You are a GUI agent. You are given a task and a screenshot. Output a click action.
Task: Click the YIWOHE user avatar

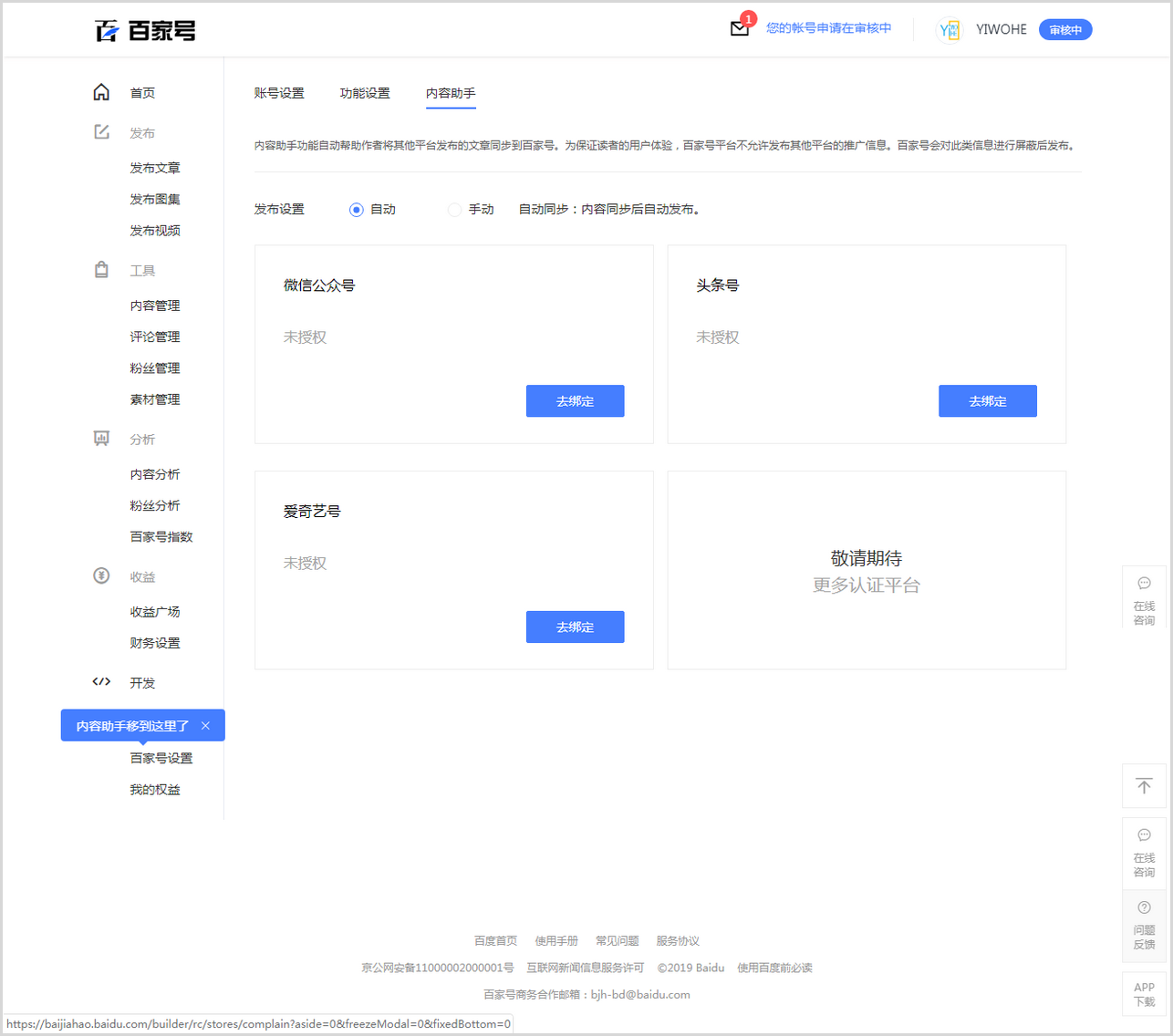(950, 29)
